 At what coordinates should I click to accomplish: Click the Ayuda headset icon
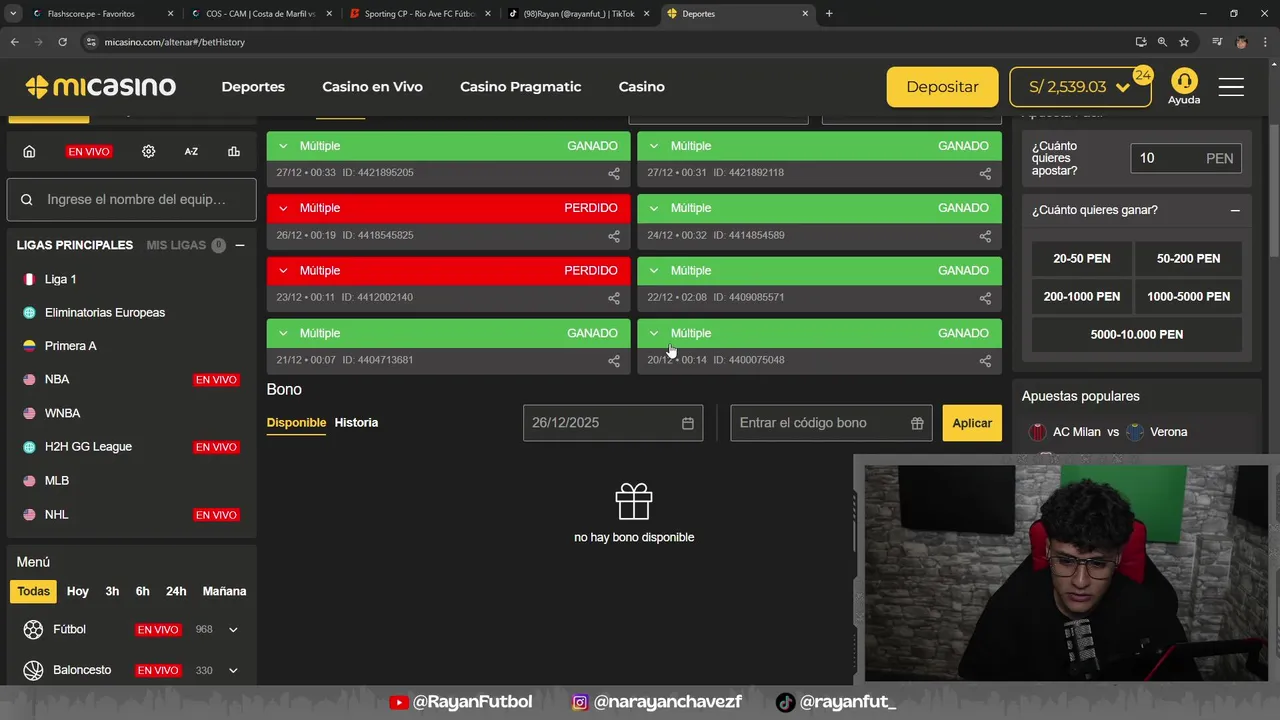pos(1184,80)
